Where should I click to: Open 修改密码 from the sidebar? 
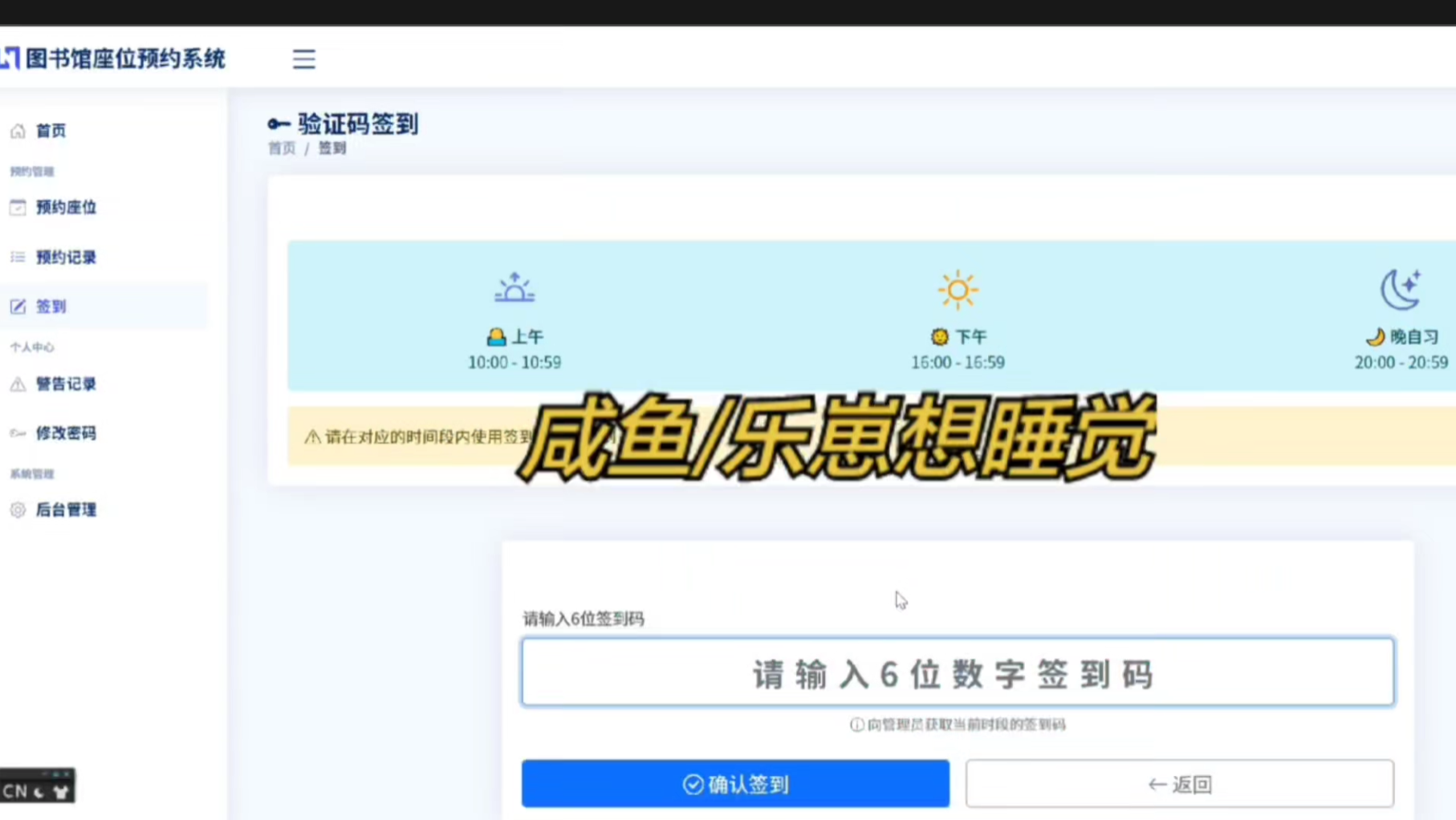[66, 433]
